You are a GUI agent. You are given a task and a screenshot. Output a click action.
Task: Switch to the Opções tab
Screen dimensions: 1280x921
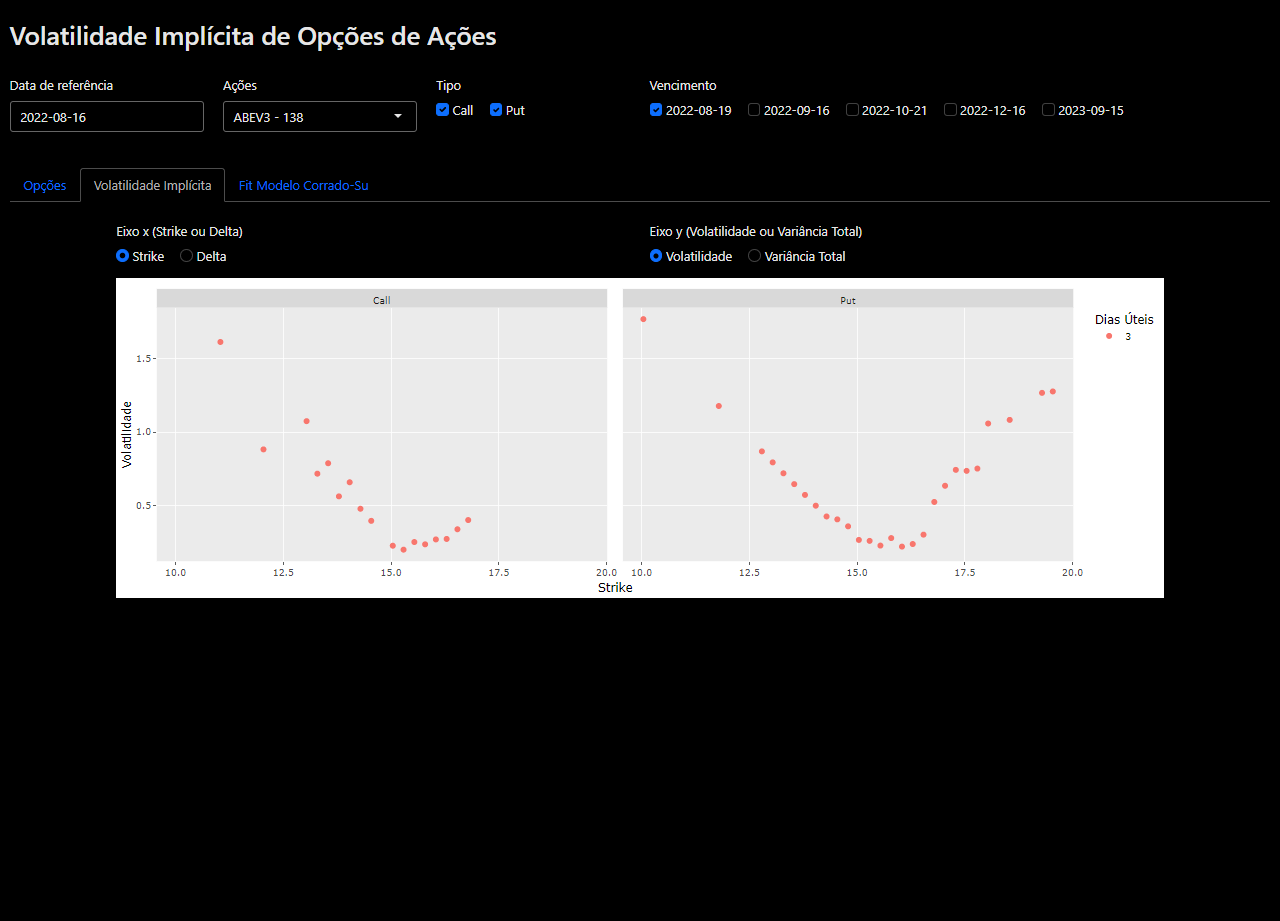[x=45, y=185]
